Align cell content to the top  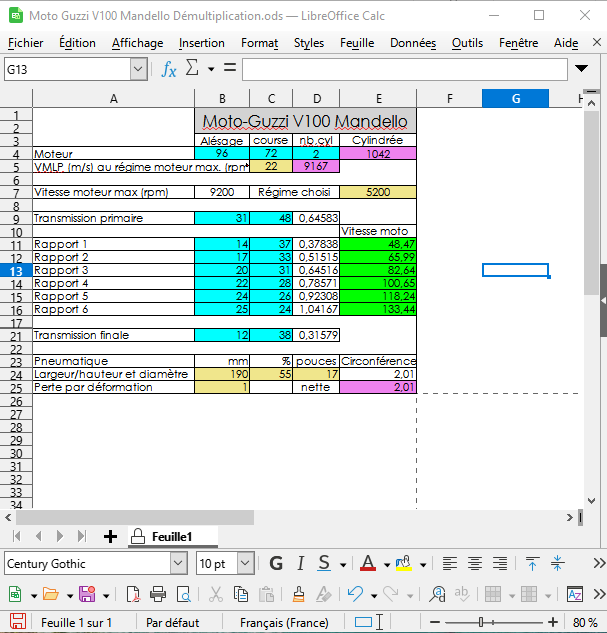532,563
